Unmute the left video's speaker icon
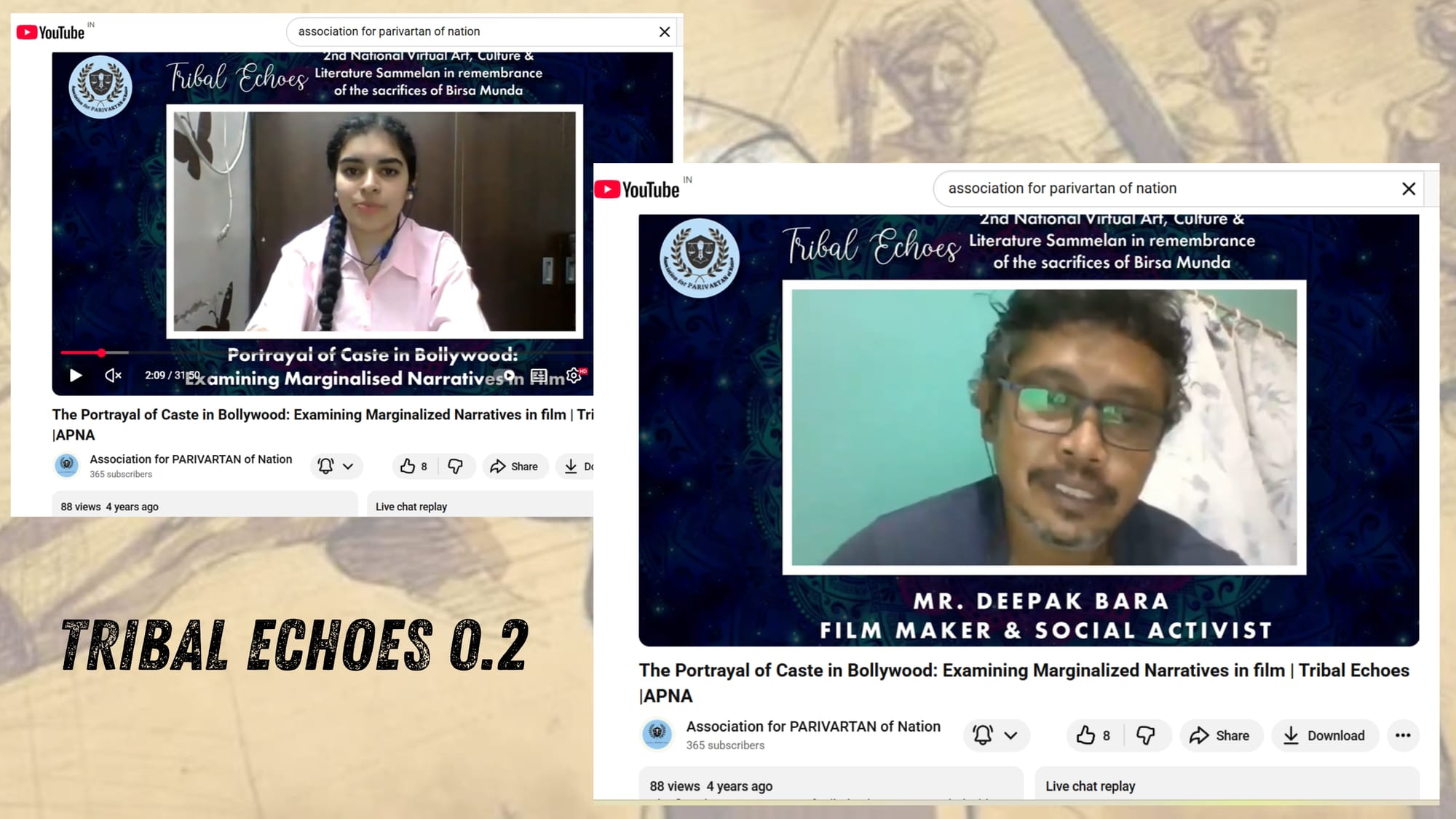This screenshot has height=819, width=1456. click(x=113, y=376)
